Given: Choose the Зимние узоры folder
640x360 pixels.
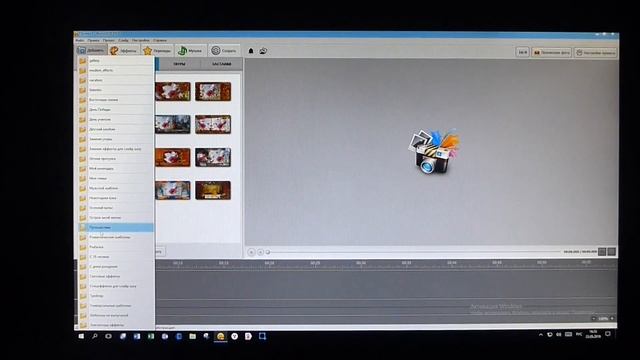Looking at the screenshot, I should pyautogui.click(x=116, y=139).
